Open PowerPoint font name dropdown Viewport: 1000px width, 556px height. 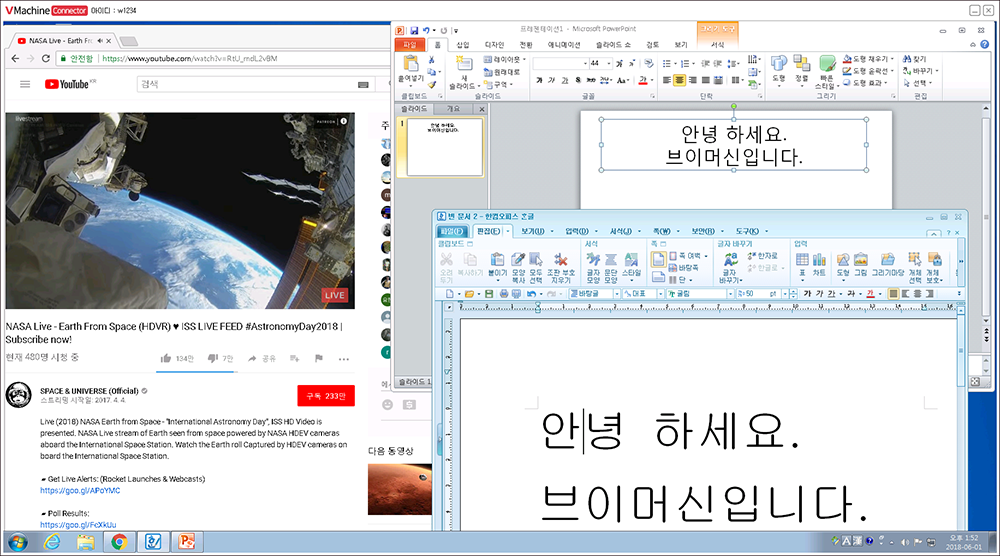coord(585,64)
